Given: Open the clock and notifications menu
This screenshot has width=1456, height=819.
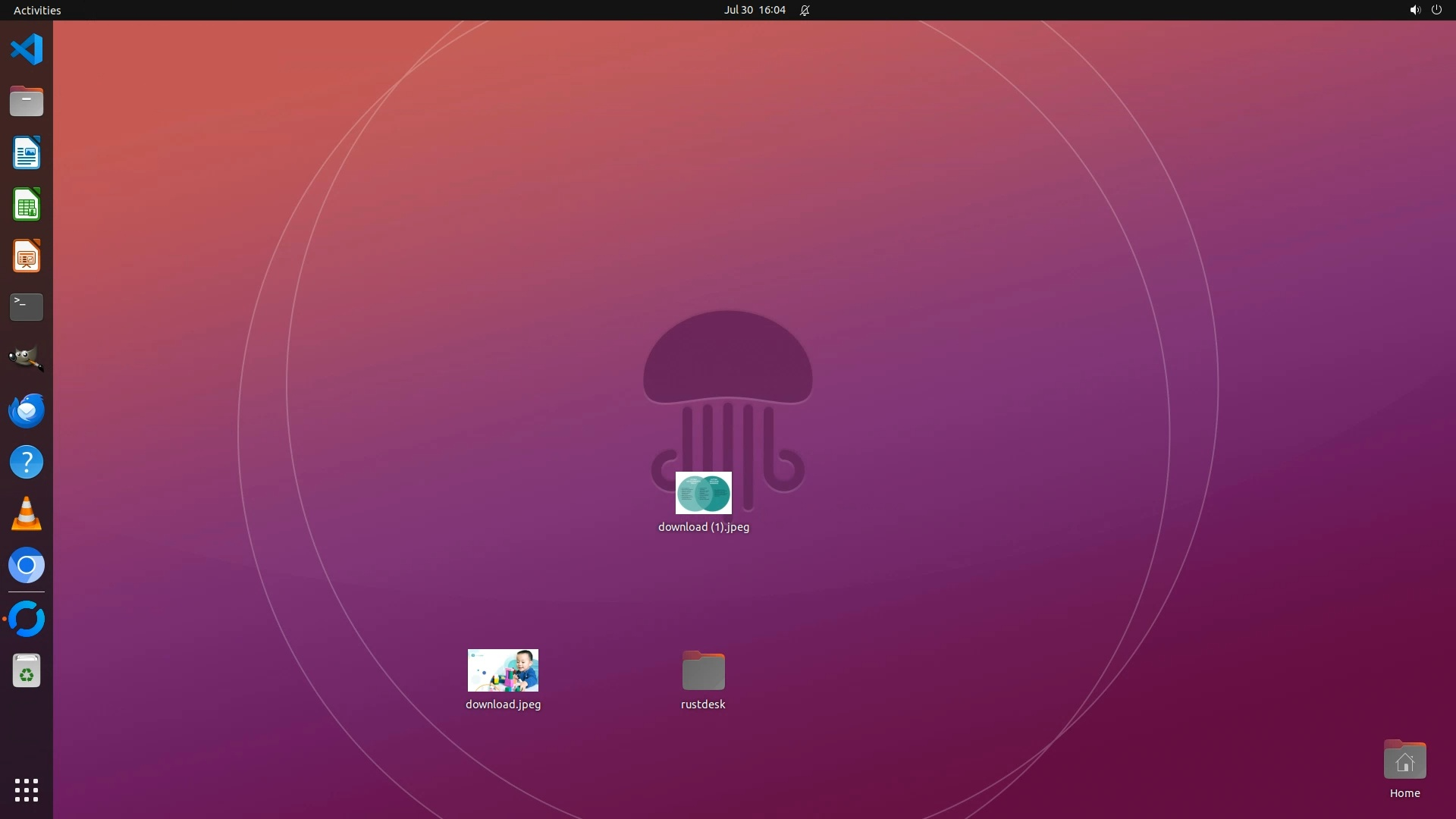Looking at the screenshot, I should click(x=755, y=10).
